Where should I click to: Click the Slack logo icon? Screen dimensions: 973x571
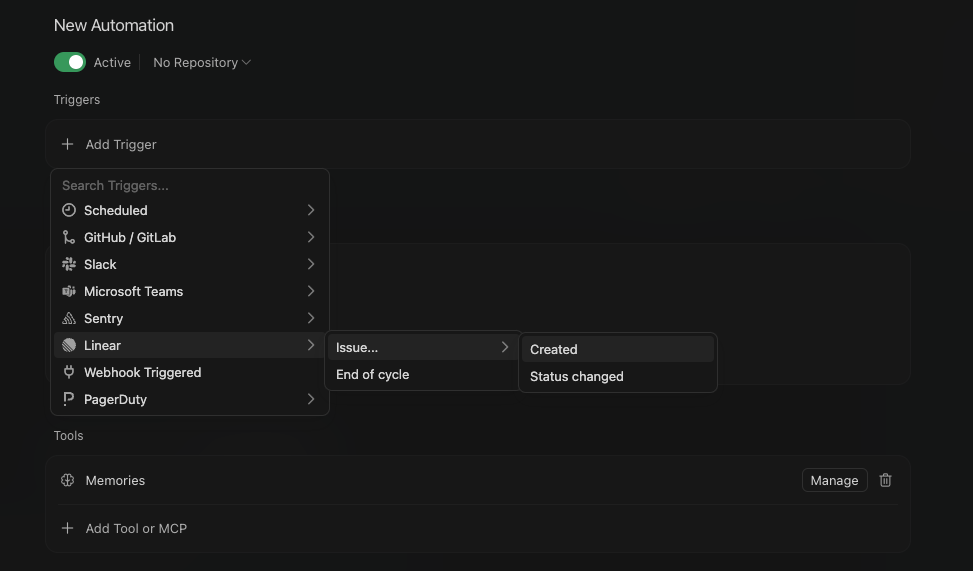click(69, 264)
